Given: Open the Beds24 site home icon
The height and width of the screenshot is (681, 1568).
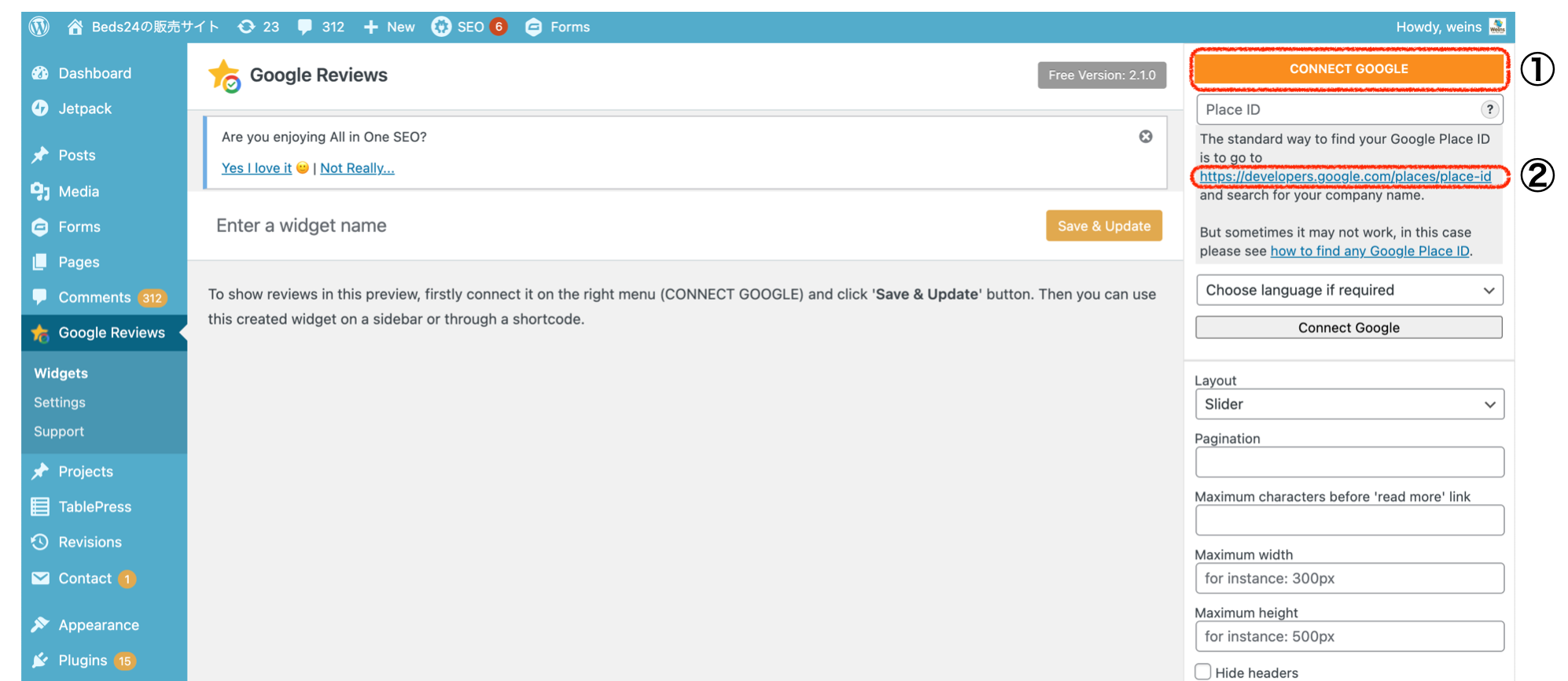Looking at the screenshot, I should pos(75,27).
